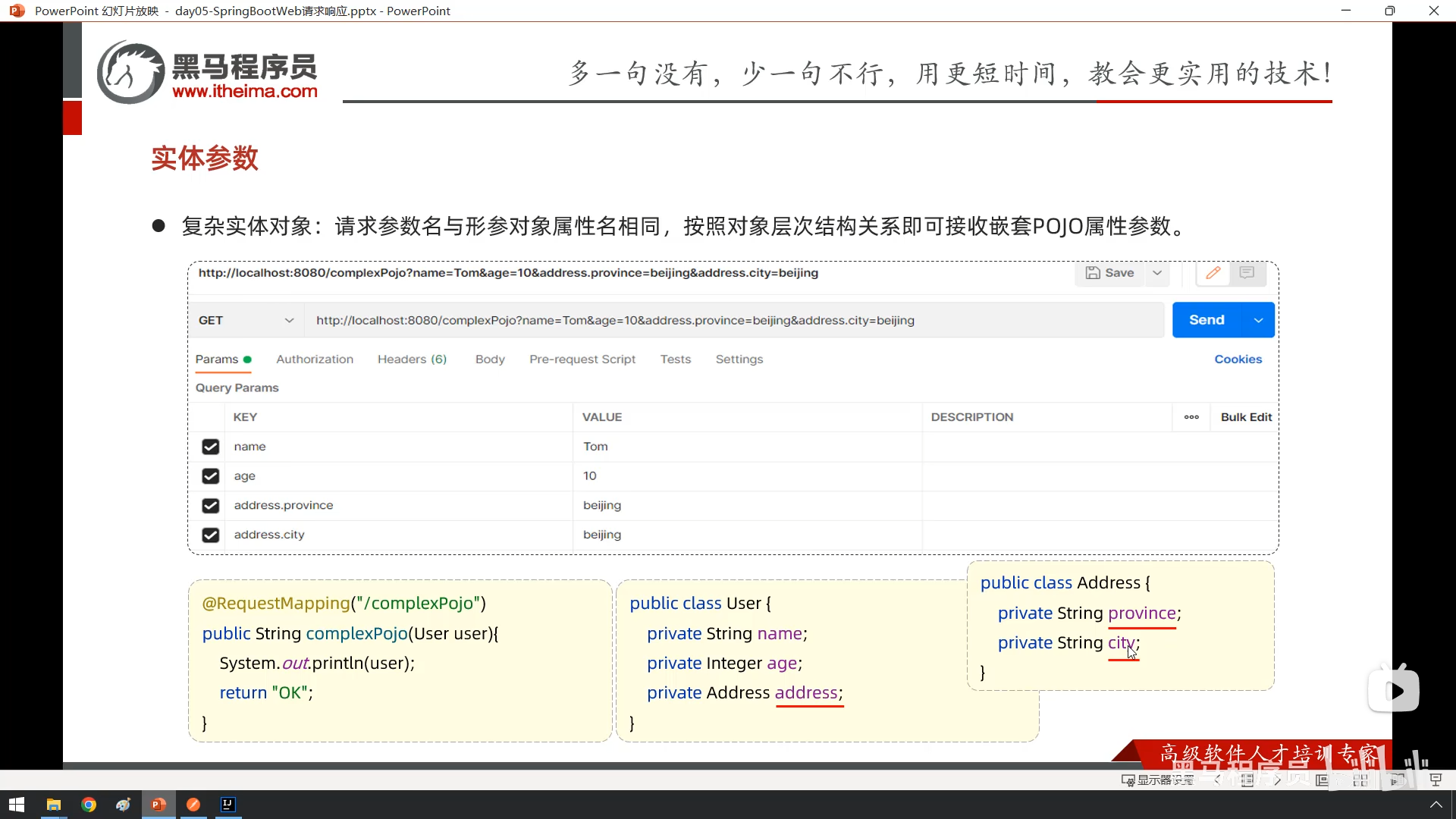The width and height of the screenshot is (1456, 819).
Task: Click the www.itheima.com link
Action: (245, 91)
